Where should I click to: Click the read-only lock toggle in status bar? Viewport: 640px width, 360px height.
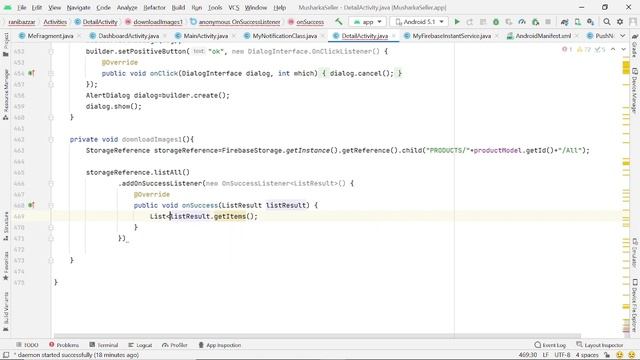click(607, 355)
